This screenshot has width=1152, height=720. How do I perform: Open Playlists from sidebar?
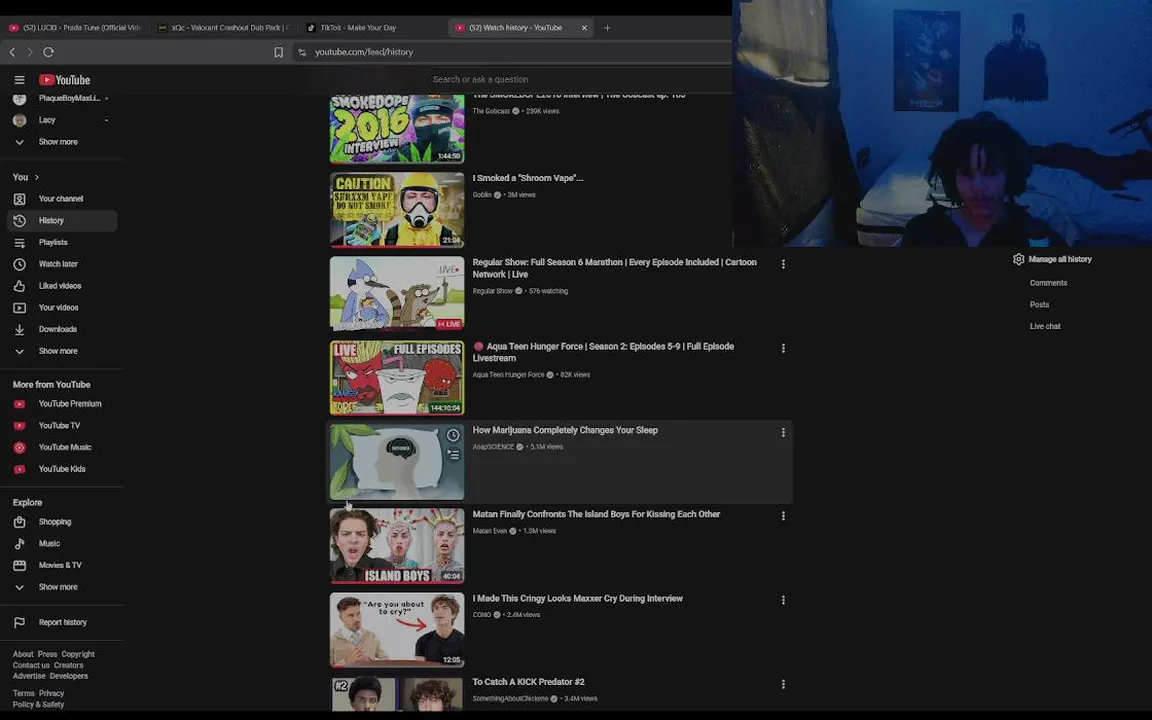coord(62,242)
